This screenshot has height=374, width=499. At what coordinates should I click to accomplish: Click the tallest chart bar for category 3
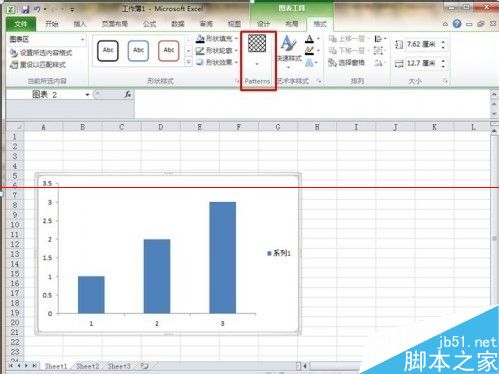223,257
